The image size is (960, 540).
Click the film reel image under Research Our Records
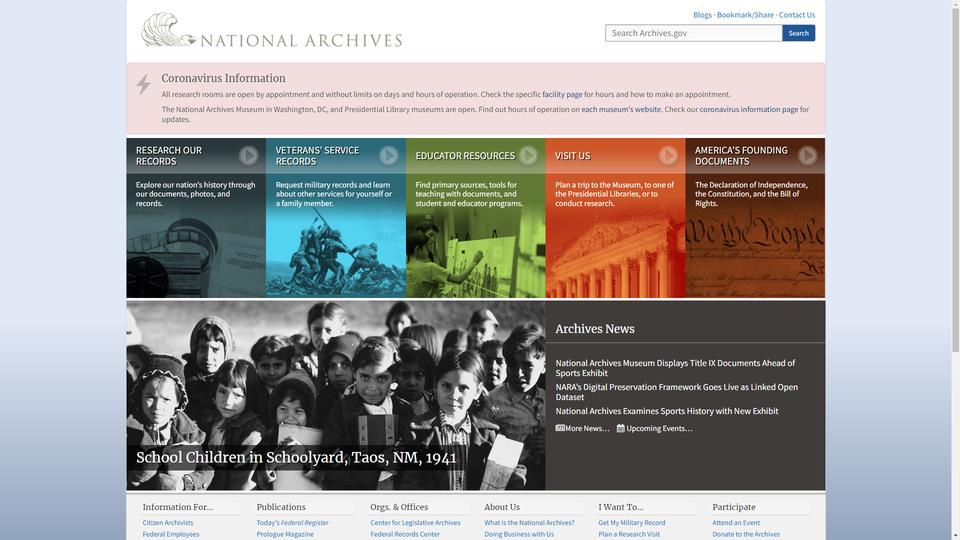tap(196, 254)
